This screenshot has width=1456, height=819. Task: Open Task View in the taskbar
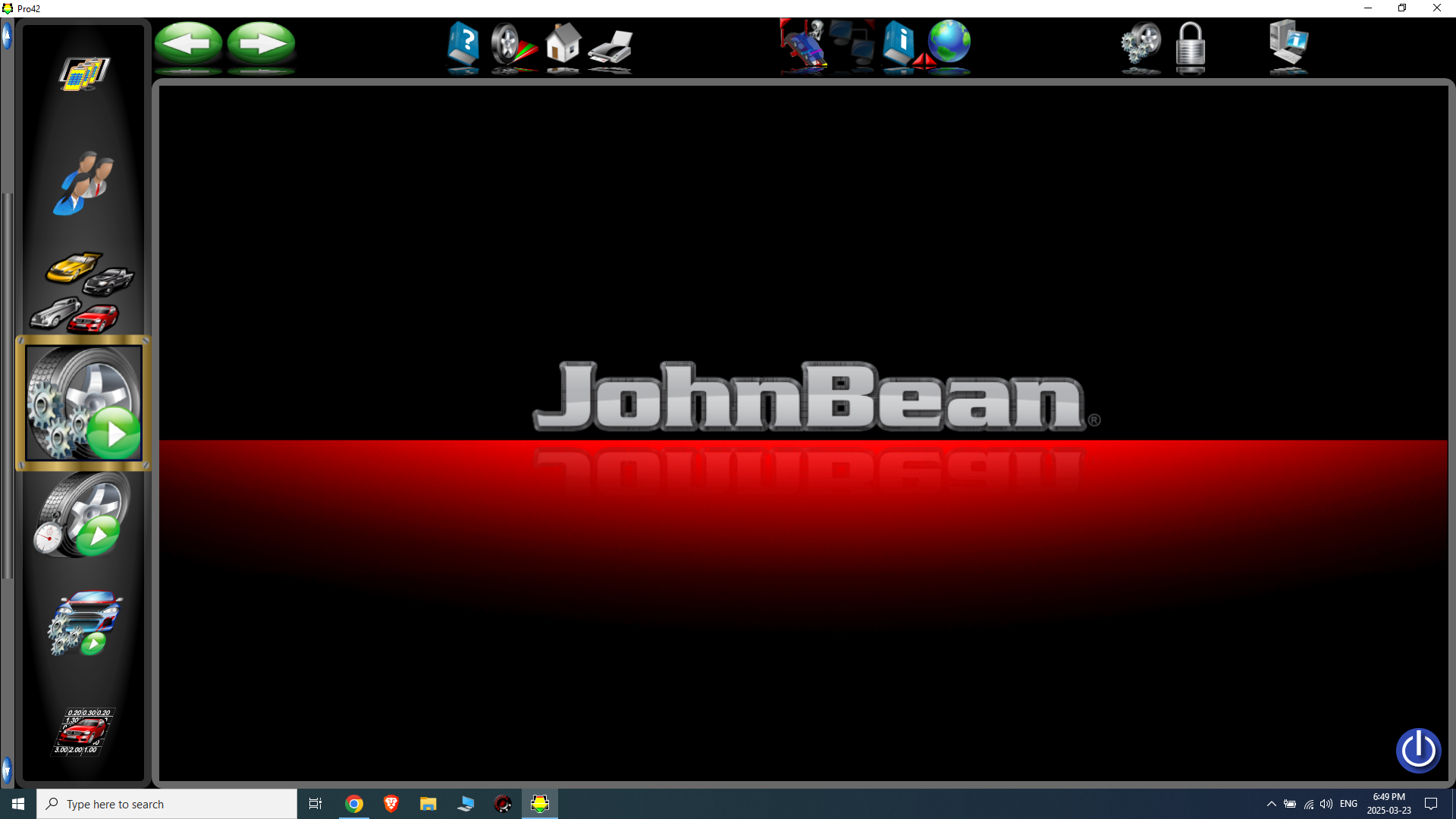tap(315, 804)
